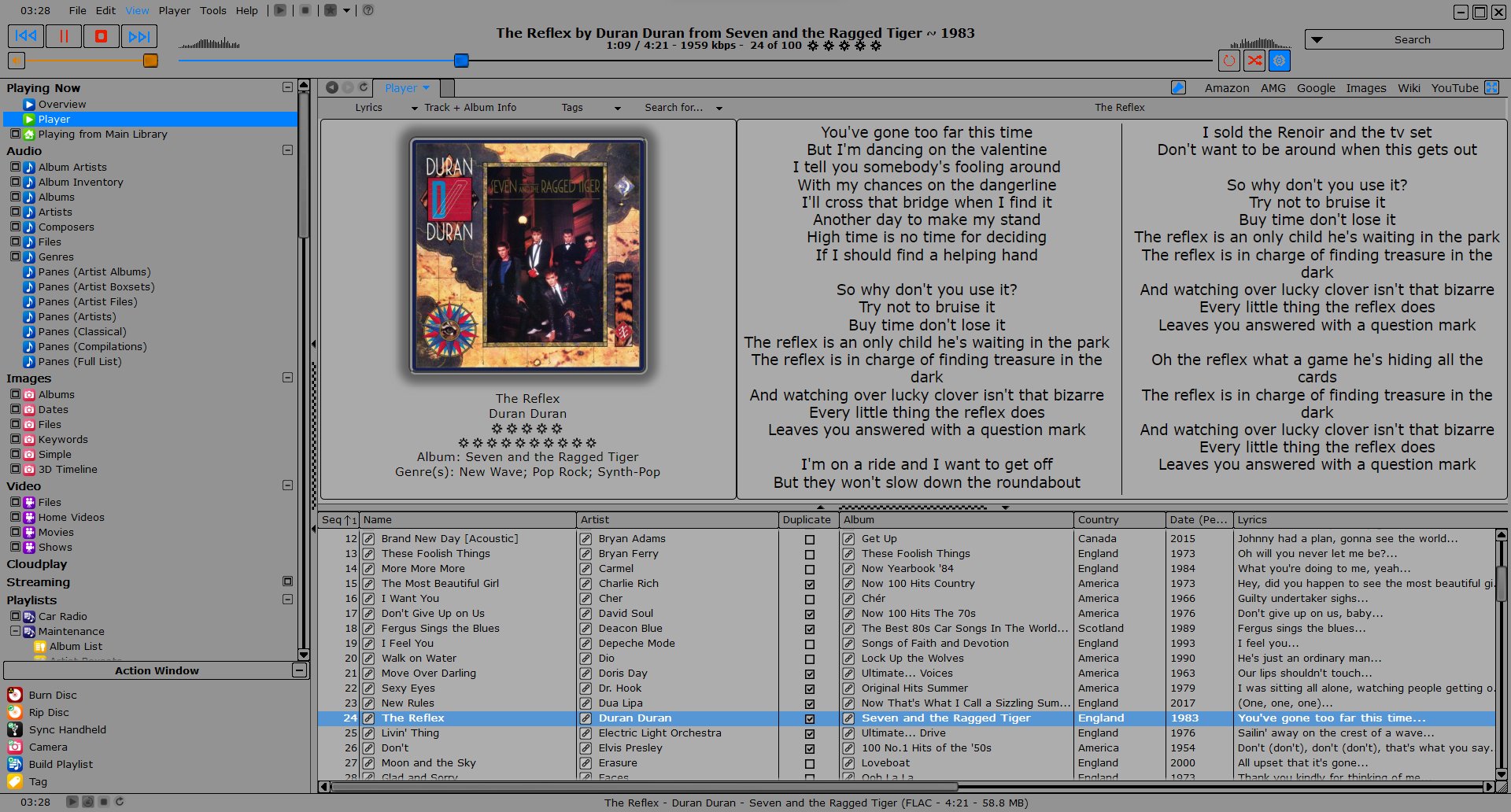The height and width of the screenshot is (812, 1511).
Task: Check Duplicate box for I Feel You
Action: pyautogui.click(x=810, y=644)
